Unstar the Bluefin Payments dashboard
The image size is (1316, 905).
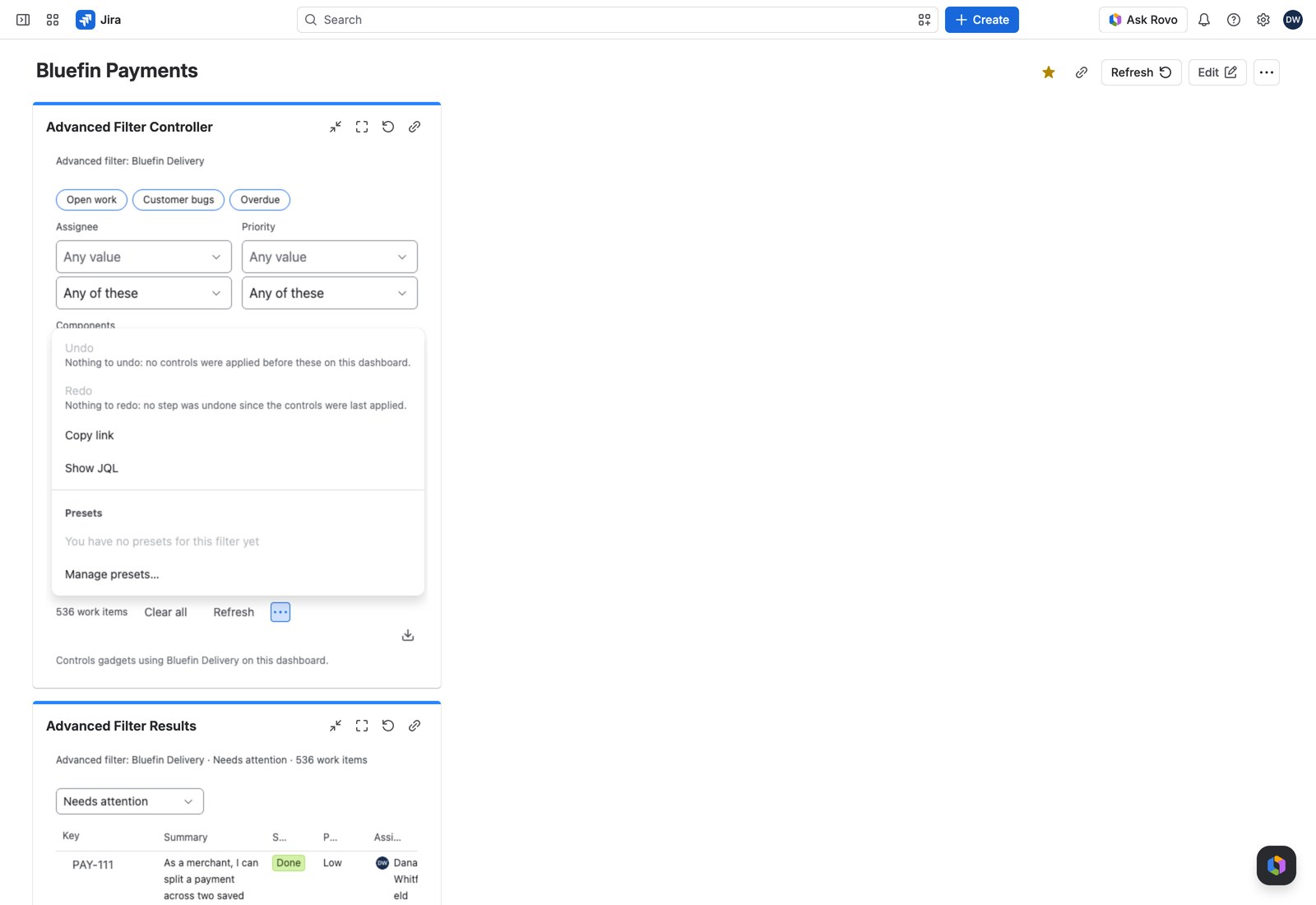1049,72
